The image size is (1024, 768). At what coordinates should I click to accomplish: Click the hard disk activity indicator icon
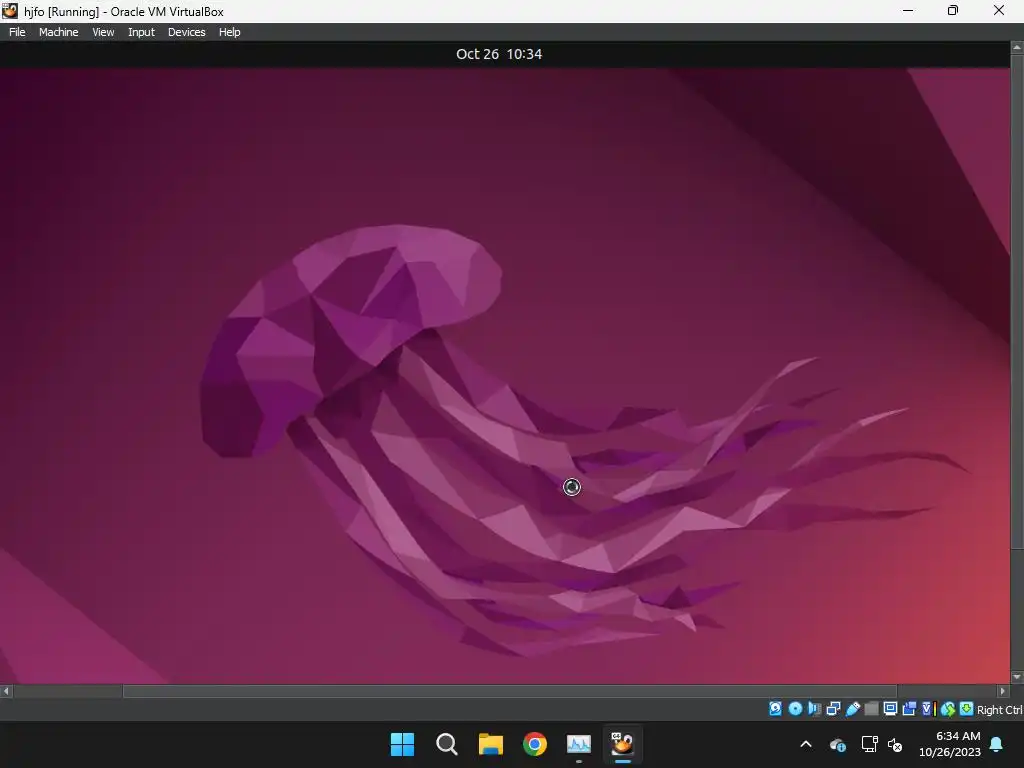(x=775, y=709)
